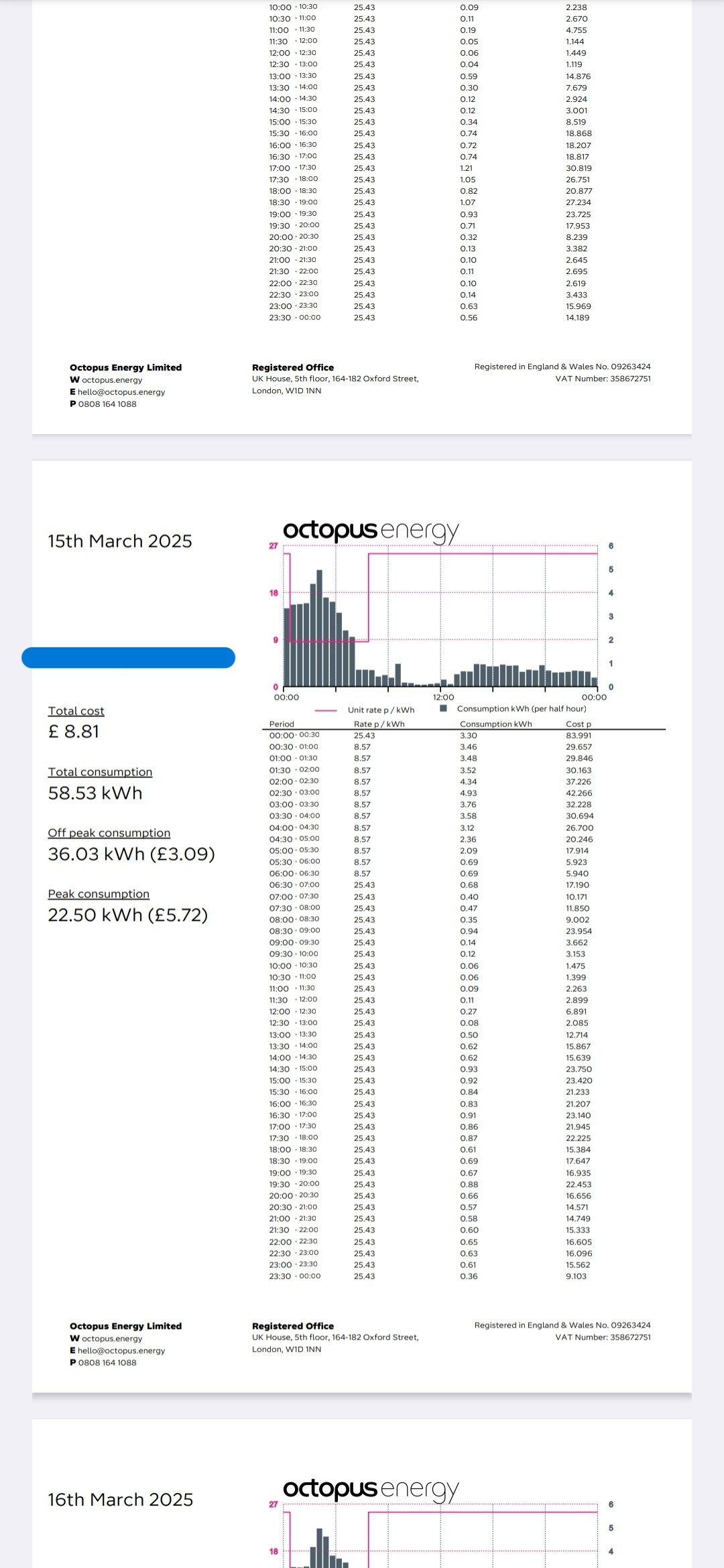Click the Octopus Energy logo beside 16th March 2025

(370, 1489)
